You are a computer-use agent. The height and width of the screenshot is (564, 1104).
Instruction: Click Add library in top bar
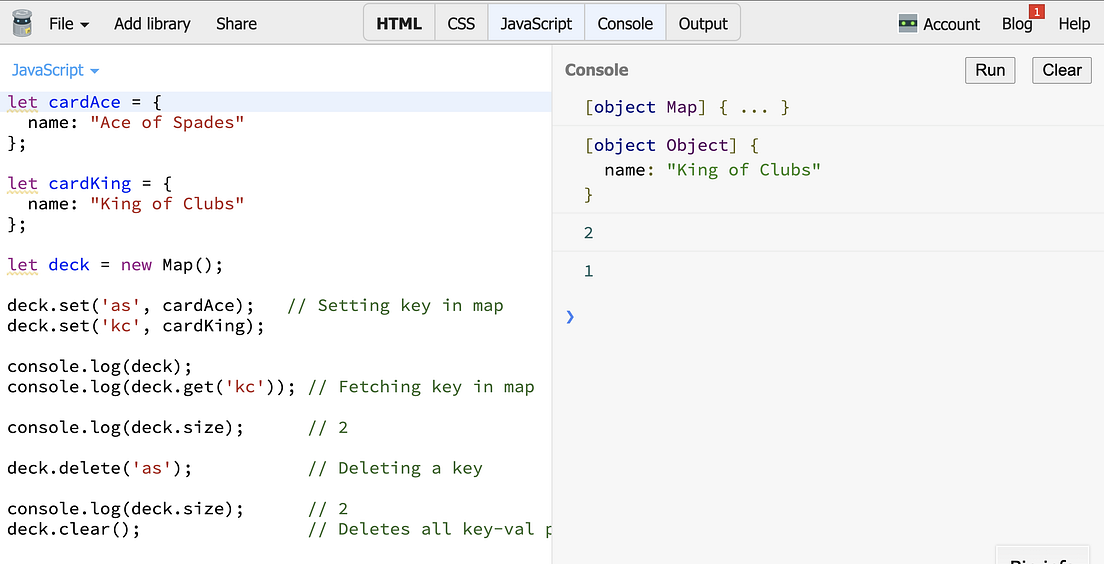pyautogui.click(x=152, y=23)
